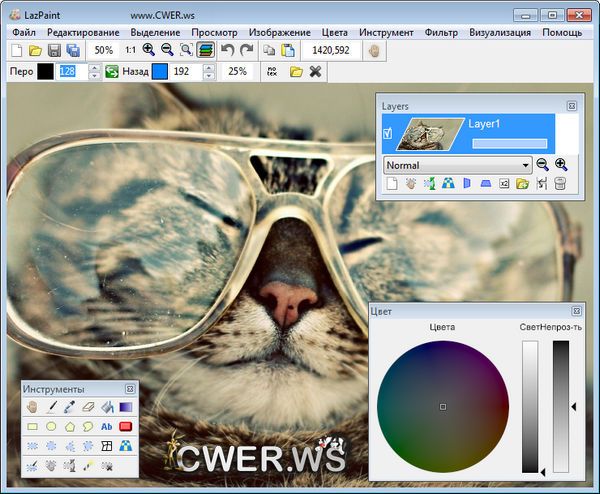Screen dimensions: 600x494
Task: Click the Undo arrow in toolbar
Action: [x=227, y=49]
